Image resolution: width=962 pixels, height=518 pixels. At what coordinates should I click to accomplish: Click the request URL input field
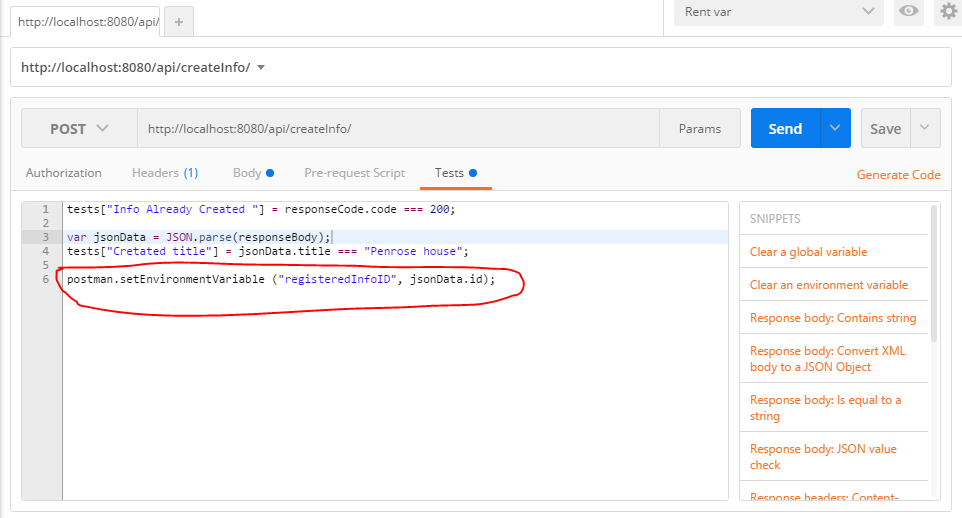(398, 128)
